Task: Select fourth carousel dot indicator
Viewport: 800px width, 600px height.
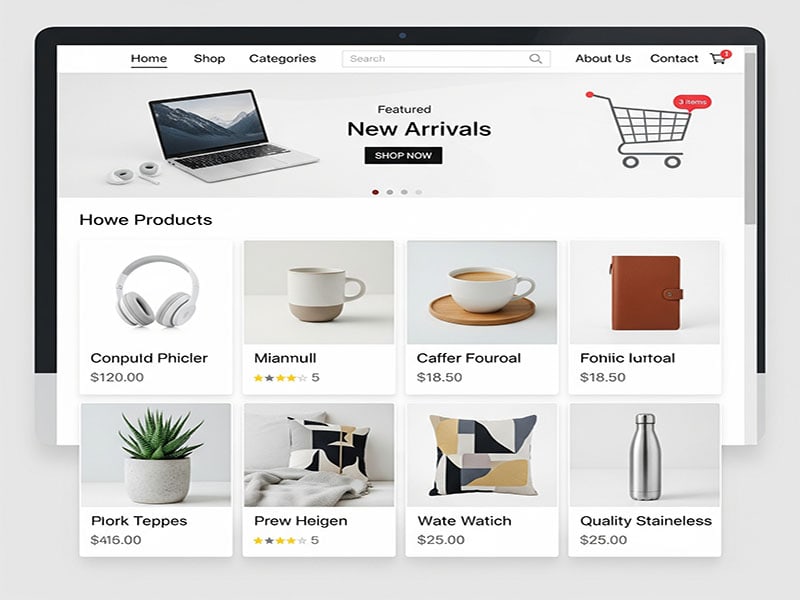Action: pyautogui.click(x=418, y=192)
